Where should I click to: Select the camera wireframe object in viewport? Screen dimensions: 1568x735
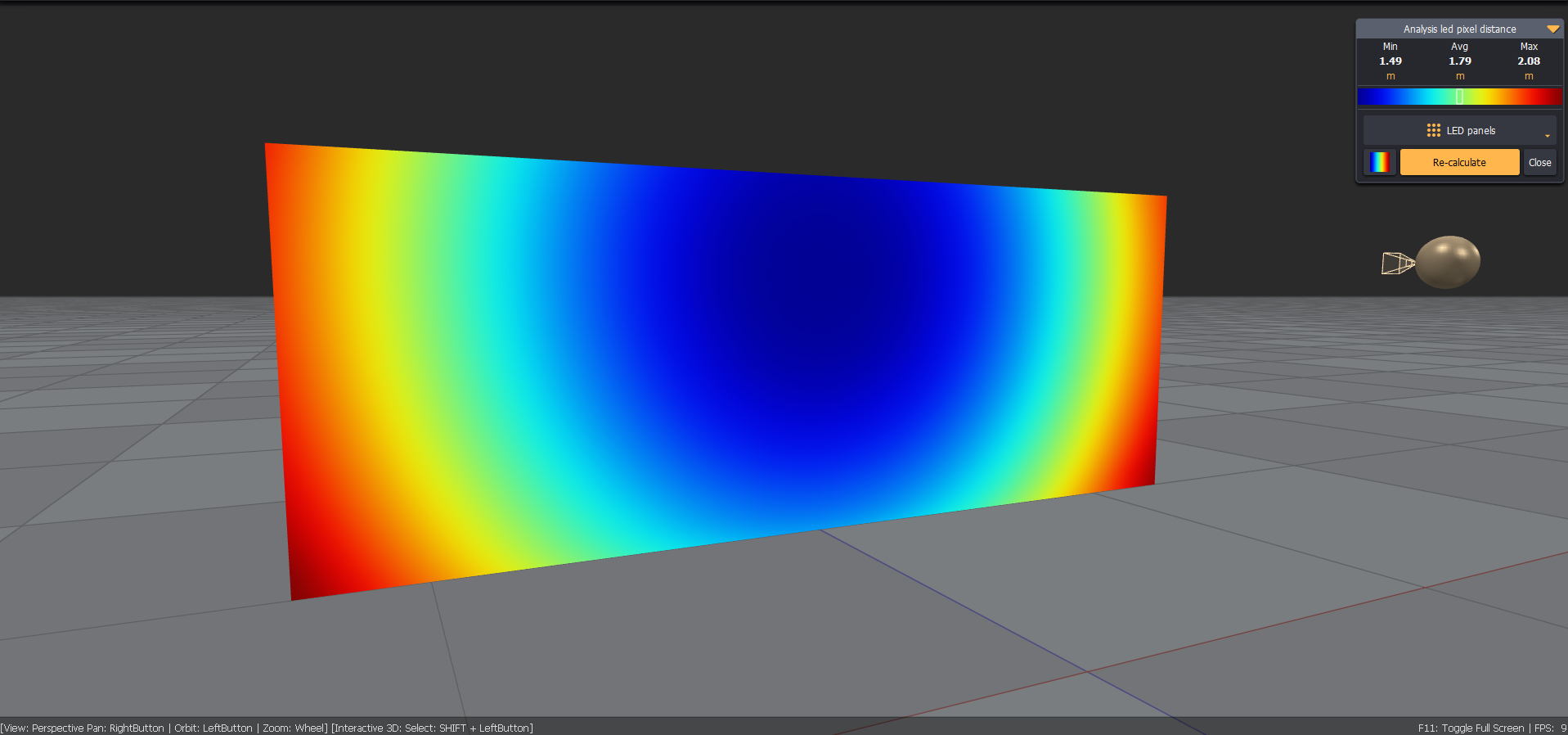tap(1397, 264)
